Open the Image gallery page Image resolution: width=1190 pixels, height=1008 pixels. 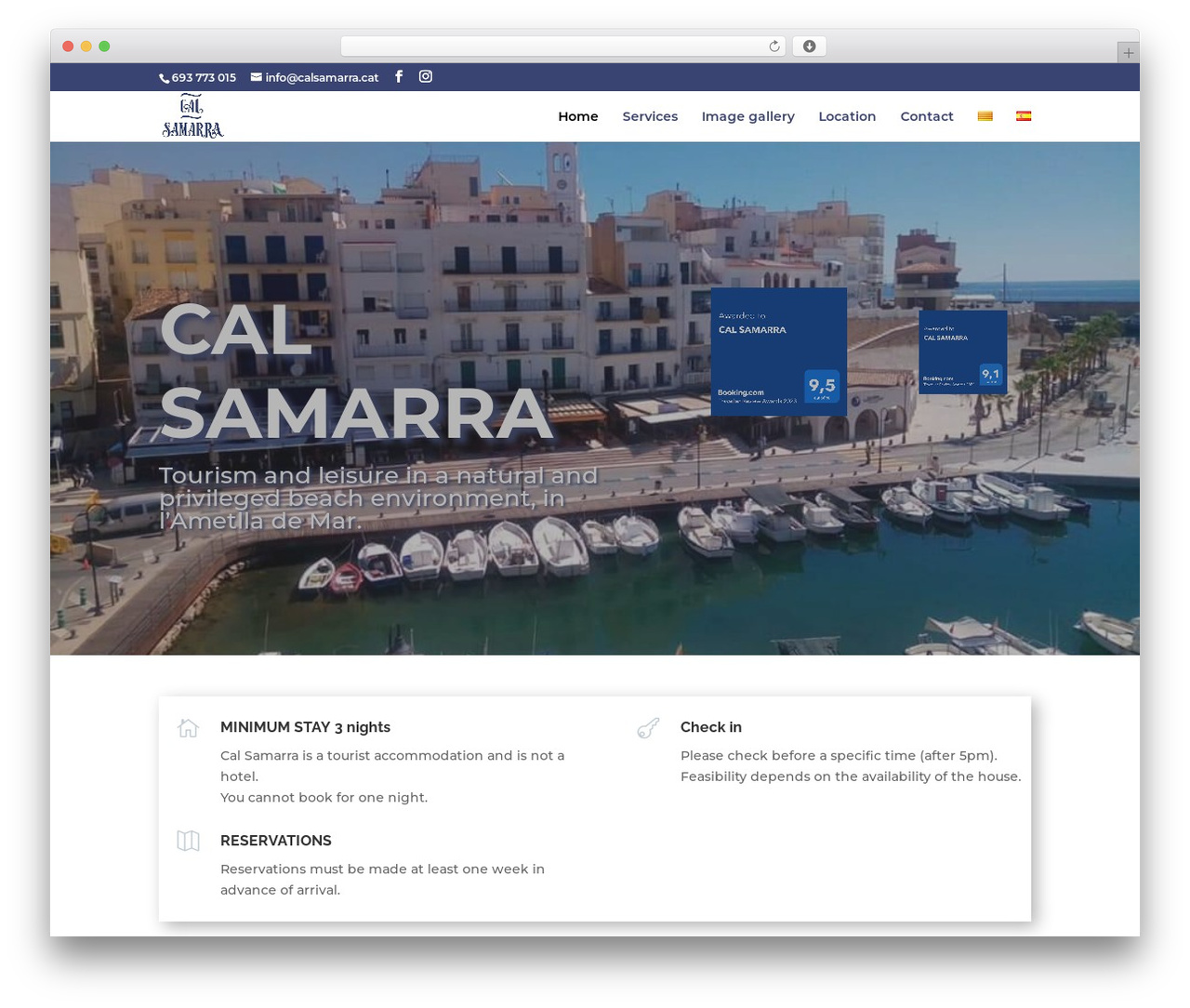748,116
